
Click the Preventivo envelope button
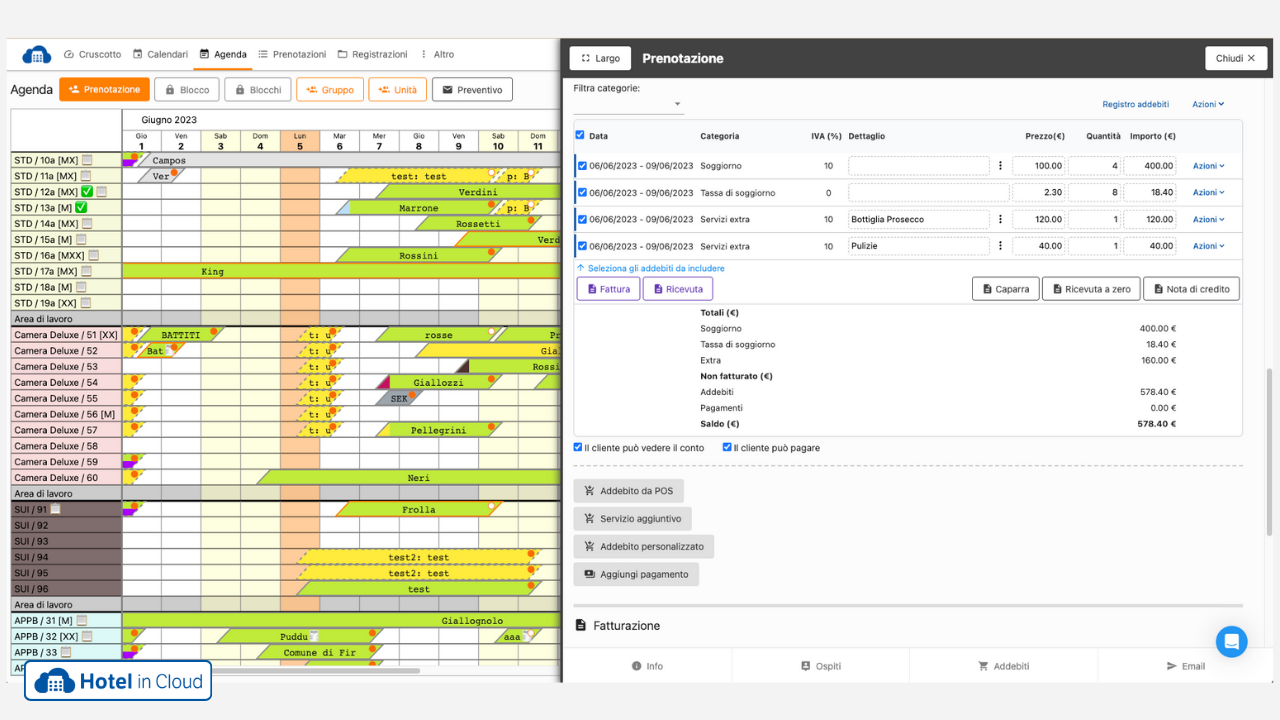pos(472,90)
